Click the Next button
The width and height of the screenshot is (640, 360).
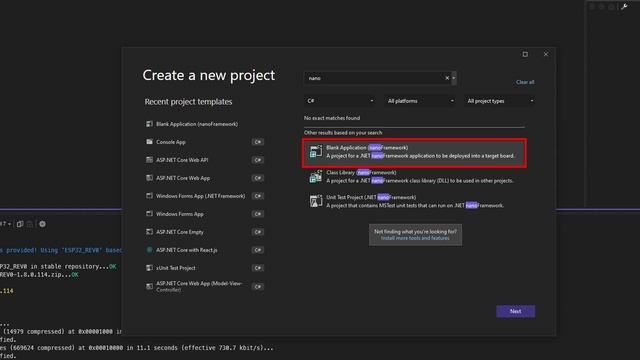pyautogui.click(x=516, y=311)
